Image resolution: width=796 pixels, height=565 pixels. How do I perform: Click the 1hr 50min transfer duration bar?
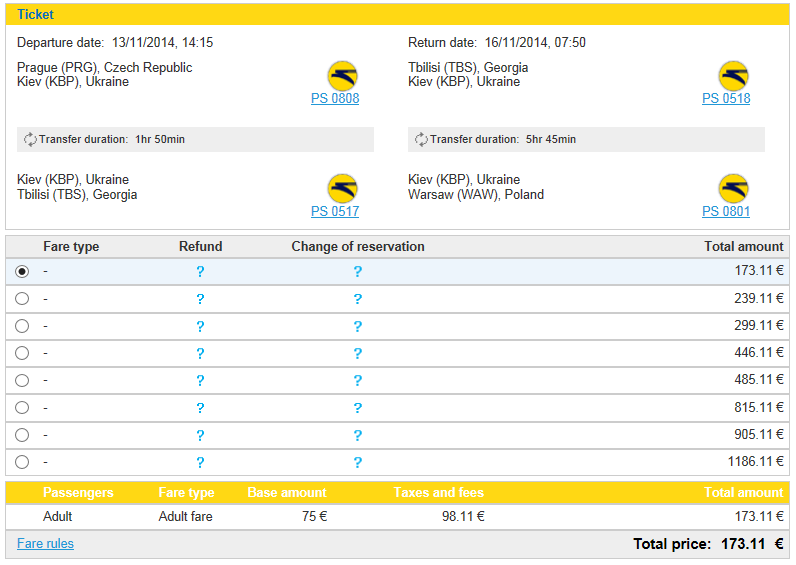[195, 140]
